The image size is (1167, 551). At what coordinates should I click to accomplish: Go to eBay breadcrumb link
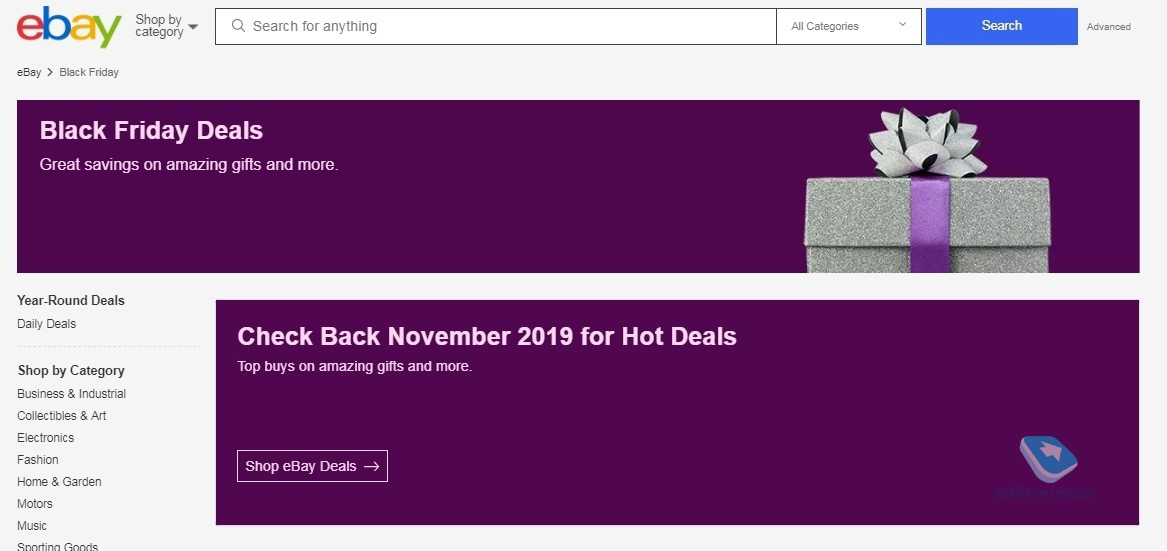tap(29, 72)
